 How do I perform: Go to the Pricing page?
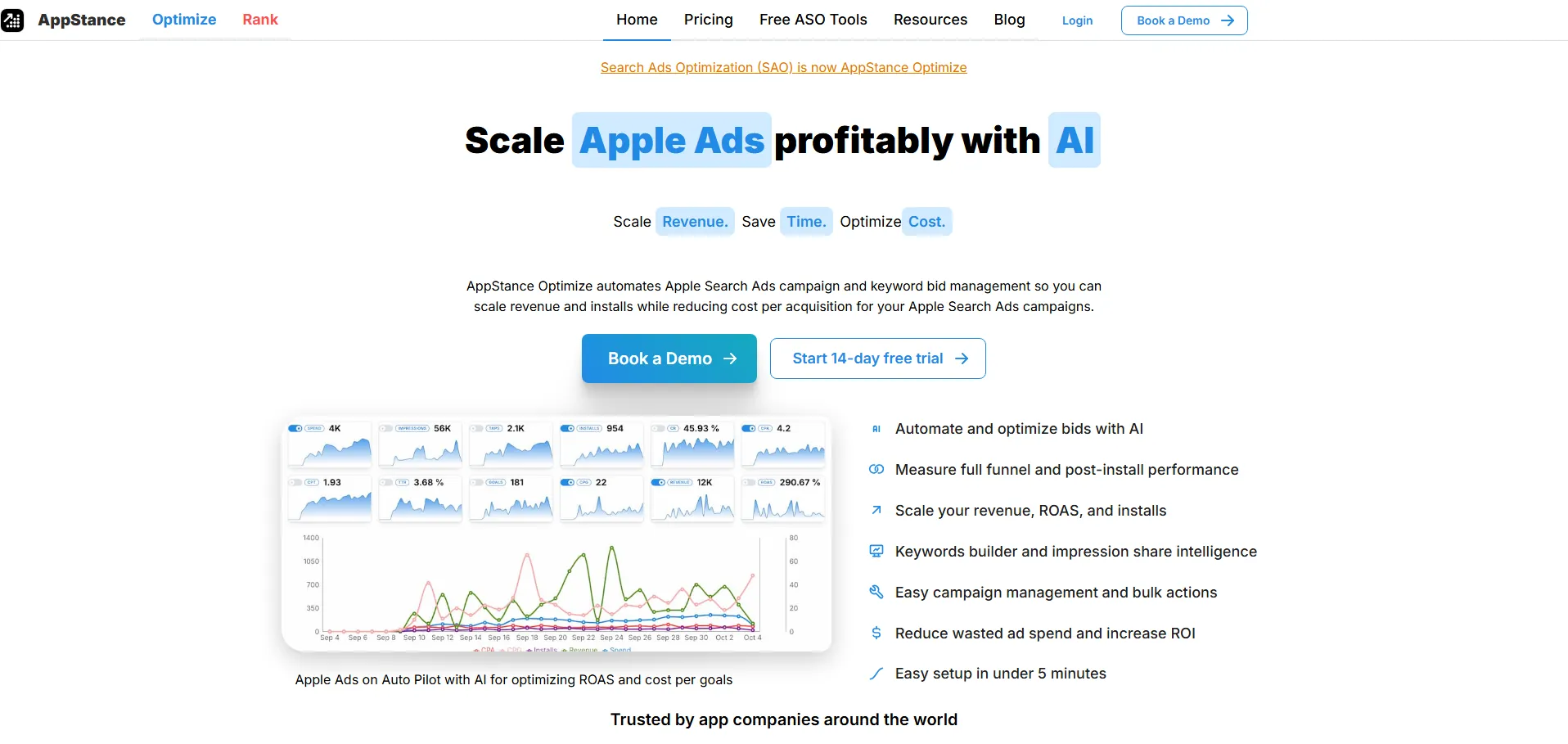pyautogui.click(x=708, y=20)
